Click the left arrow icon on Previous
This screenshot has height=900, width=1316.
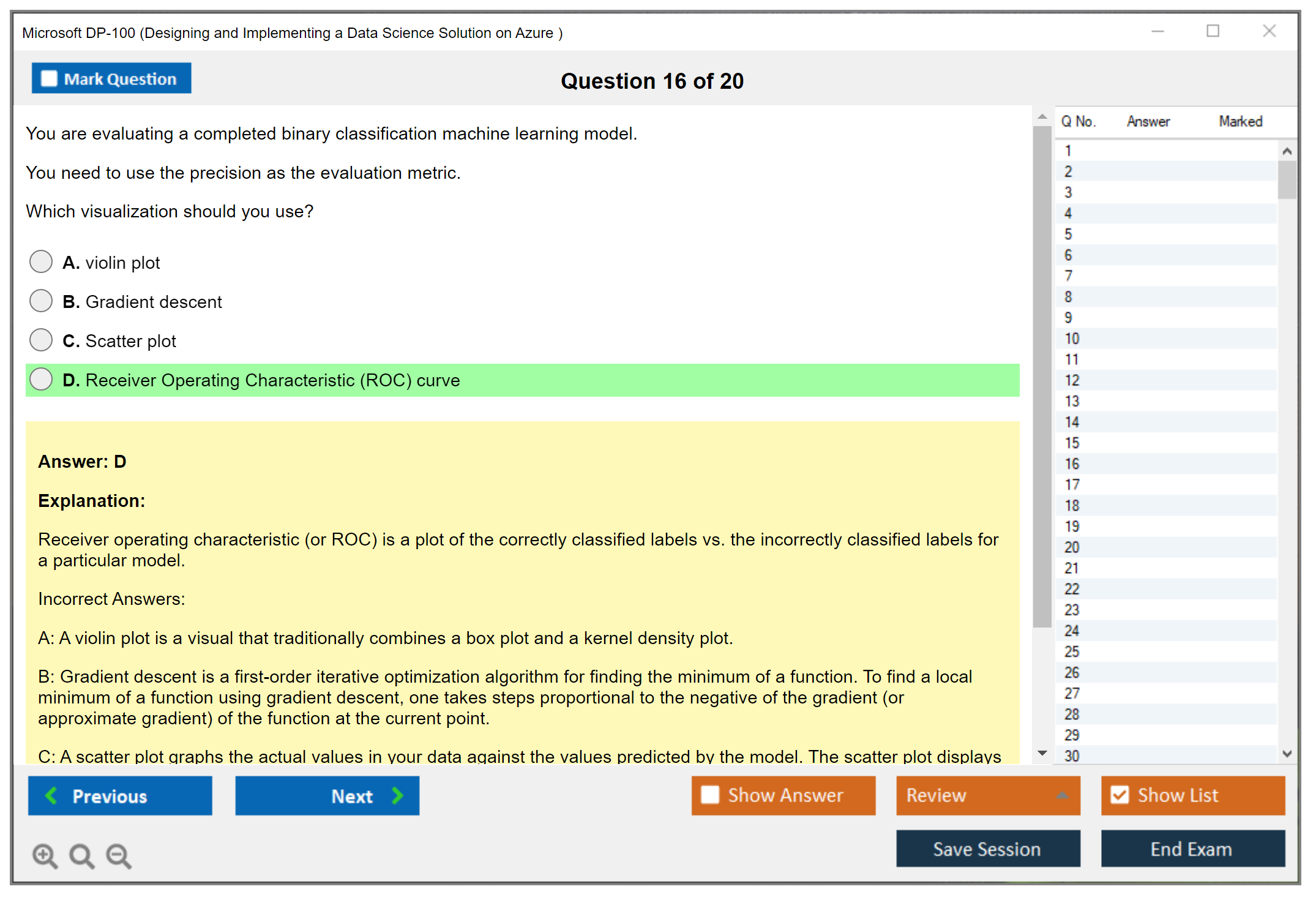[x=52, y=795]
